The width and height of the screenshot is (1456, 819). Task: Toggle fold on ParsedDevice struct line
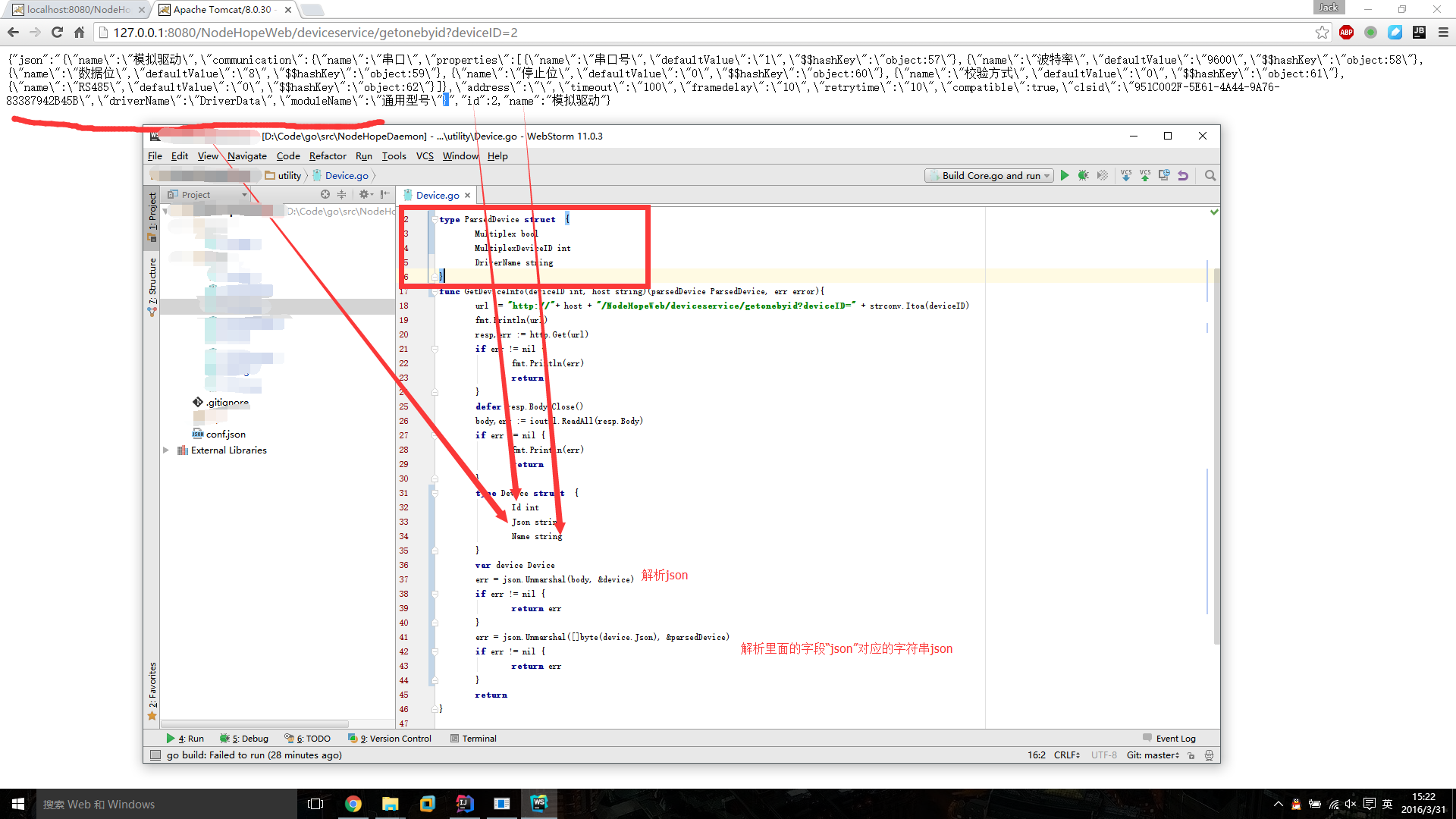click(435, 219)
